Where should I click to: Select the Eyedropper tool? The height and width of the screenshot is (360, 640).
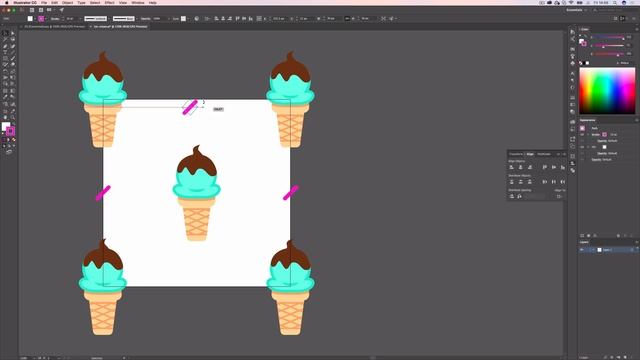5,97
